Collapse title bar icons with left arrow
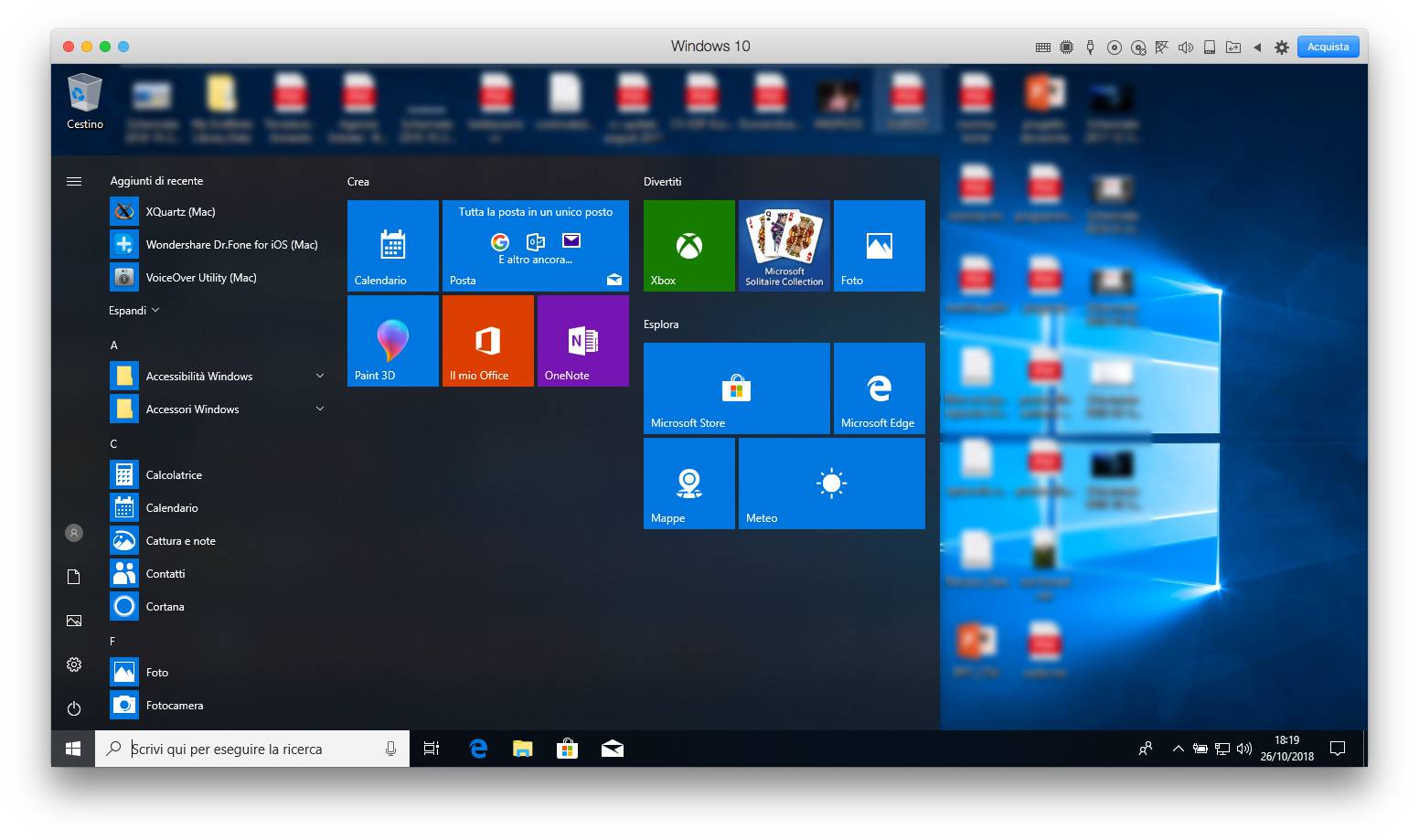This screenshot has width=1419, height=840. [x=1257, y=48]
